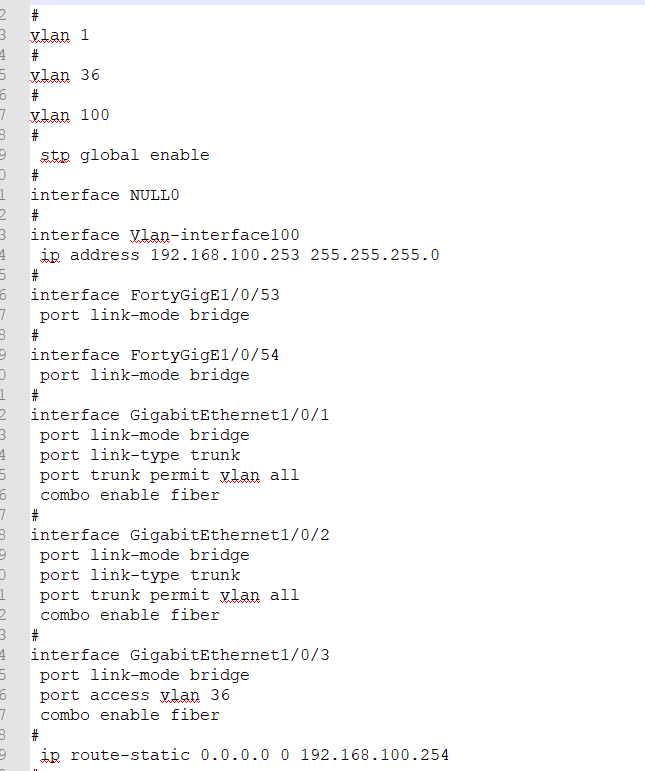Click "combo enable fiber" under GigabitEthernet1/0/3

[x=130, y=715]
